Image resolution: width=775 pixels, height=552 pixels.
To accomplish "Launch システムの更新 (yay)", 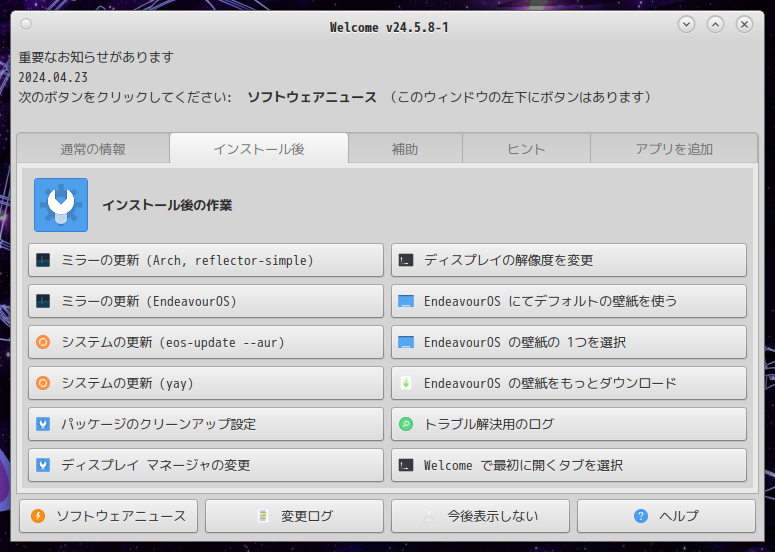I will [206, 383].
